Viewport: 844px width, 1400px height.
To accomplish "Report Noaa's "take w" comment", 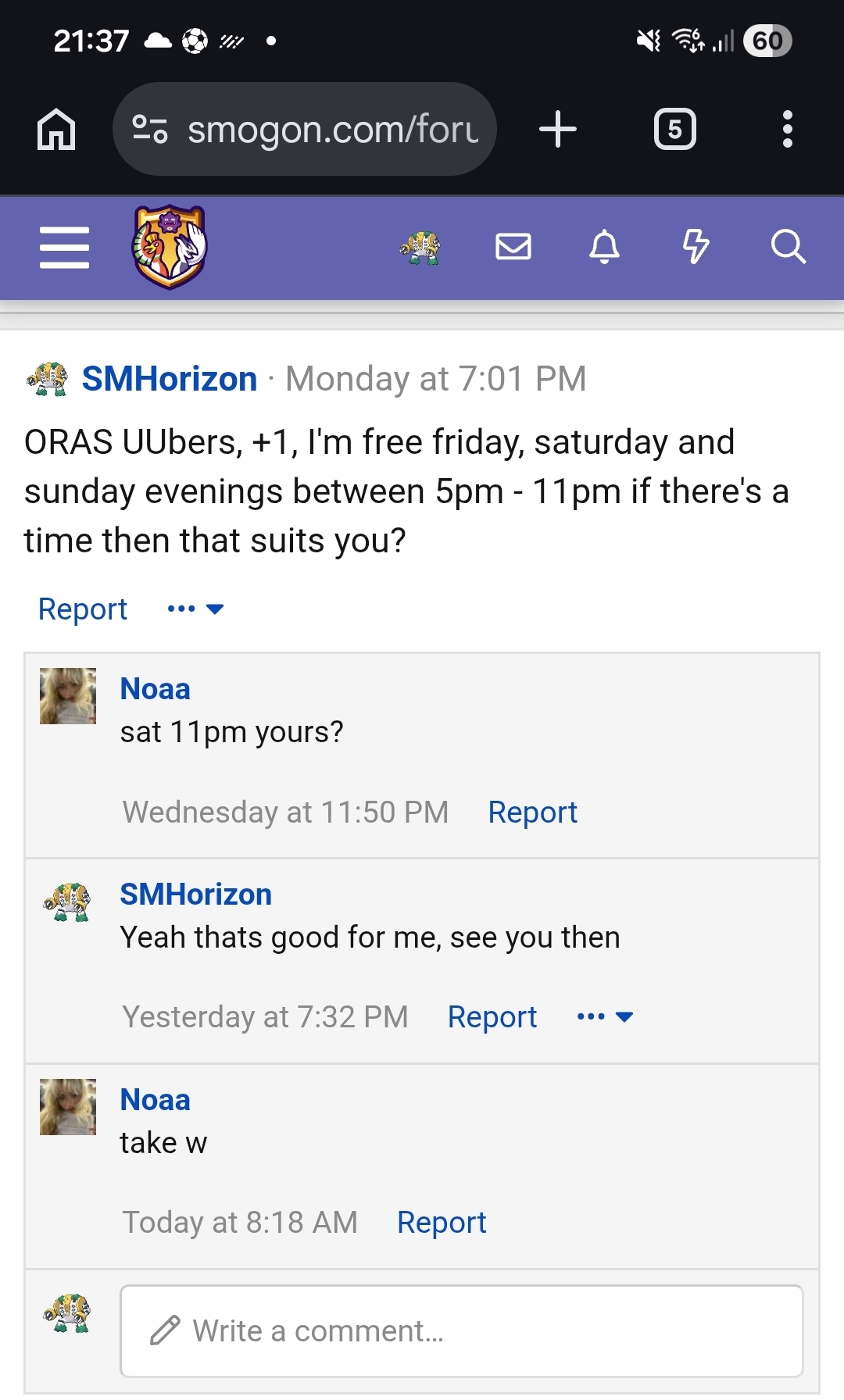I will 442,1223.
